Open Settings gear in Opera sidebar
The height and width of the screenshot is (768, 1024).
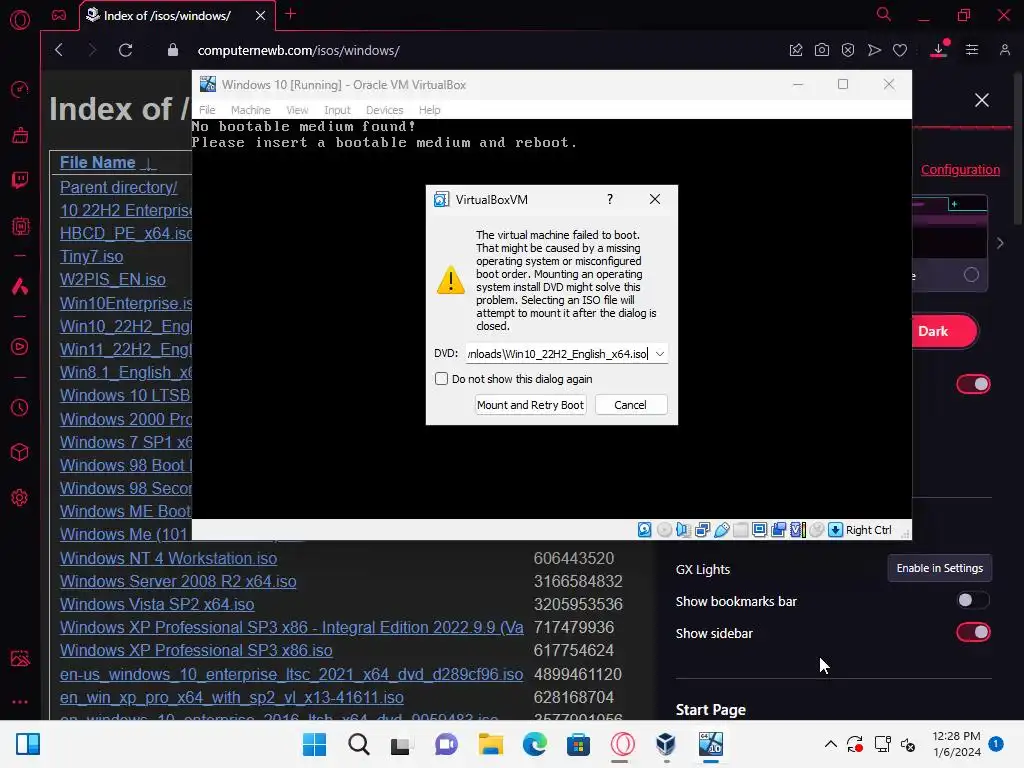tap(20, 498)
